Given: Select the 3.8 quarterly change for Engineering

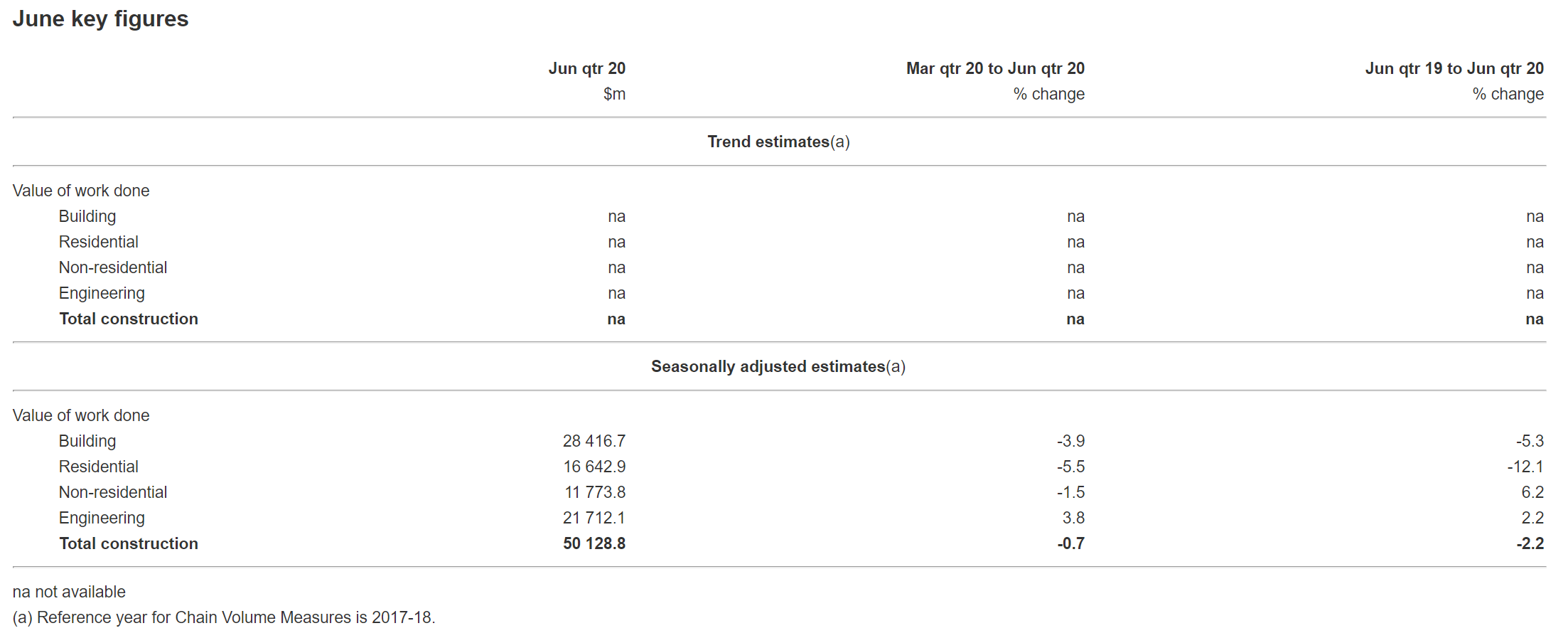Looking at the screenshot, I should coord(1073,518).
